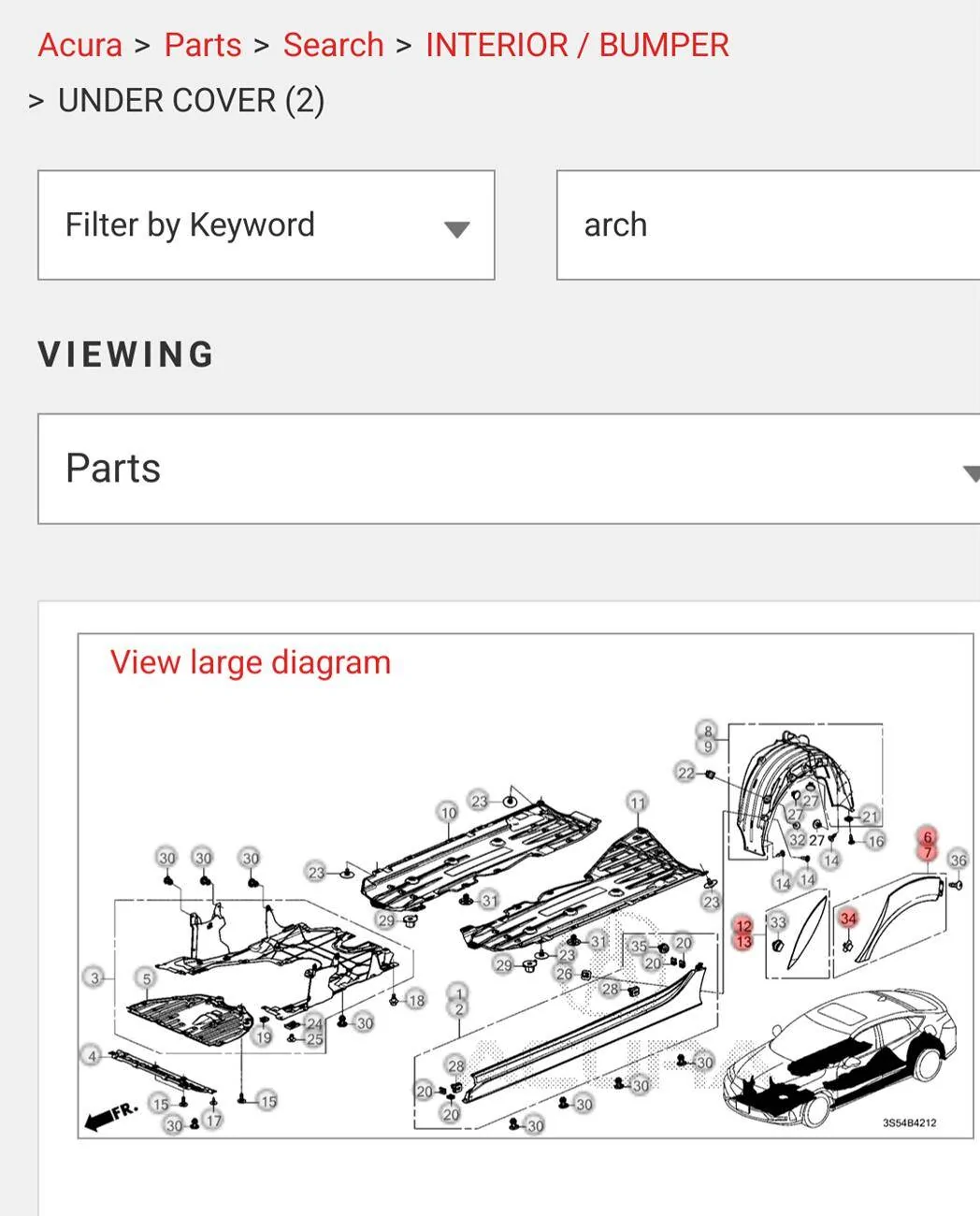Navigate to the Acura breadcrumb
The image size is (980, 1216).
coord(79,44)
